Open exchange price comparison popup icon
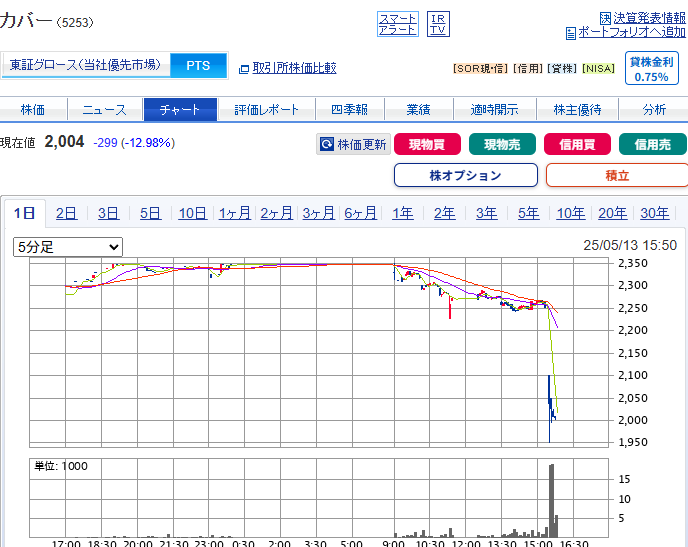 coord(243,69)
